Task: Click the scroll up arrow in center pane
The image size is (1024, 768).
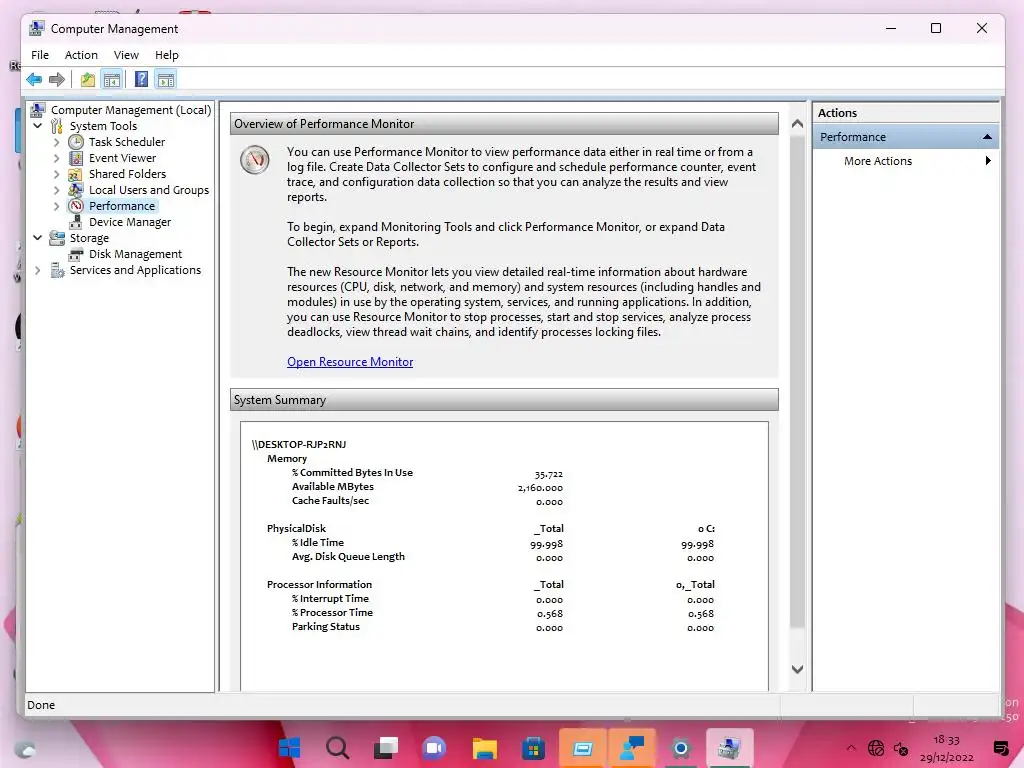Action: coord(797,123)
